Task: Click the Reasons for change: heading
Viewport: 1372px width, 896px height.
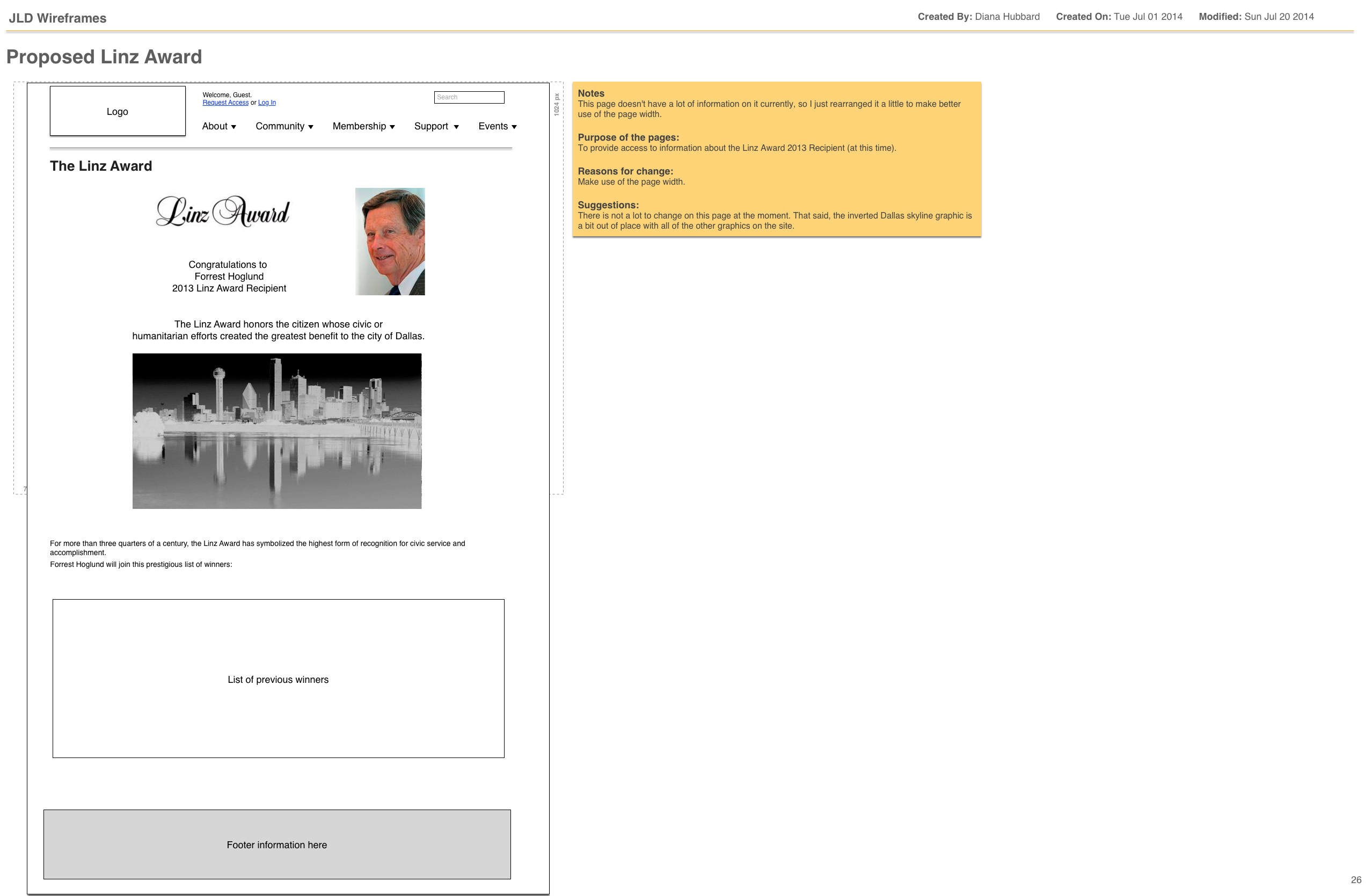Action: click(x=625, y=171)
